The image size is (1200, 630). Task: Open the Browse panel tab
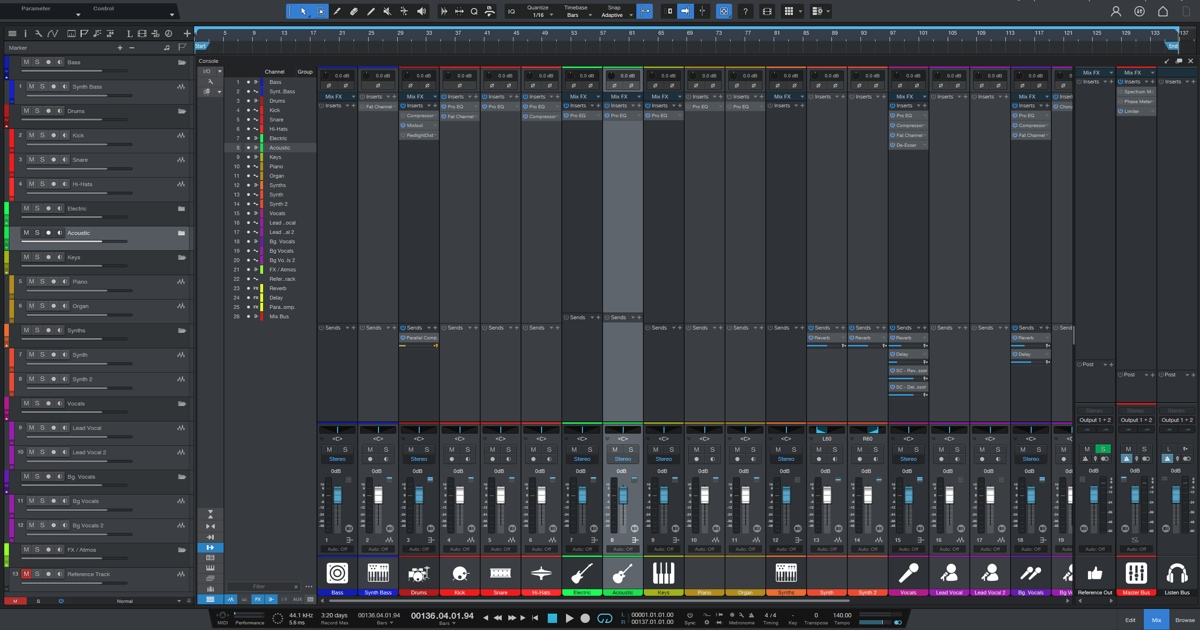click(1184, 620)
